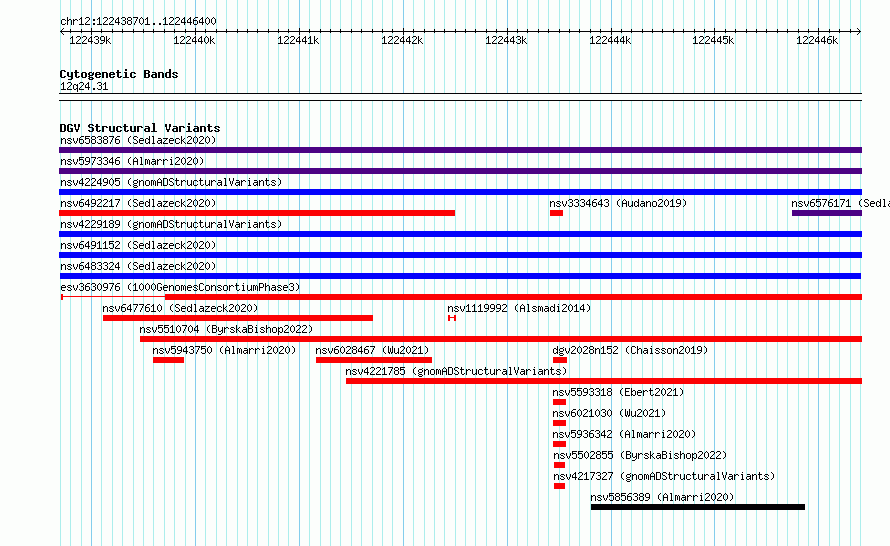
Task: Open nsv1119992 (Alsmadi2014) label
Action: tap(519, 308)
